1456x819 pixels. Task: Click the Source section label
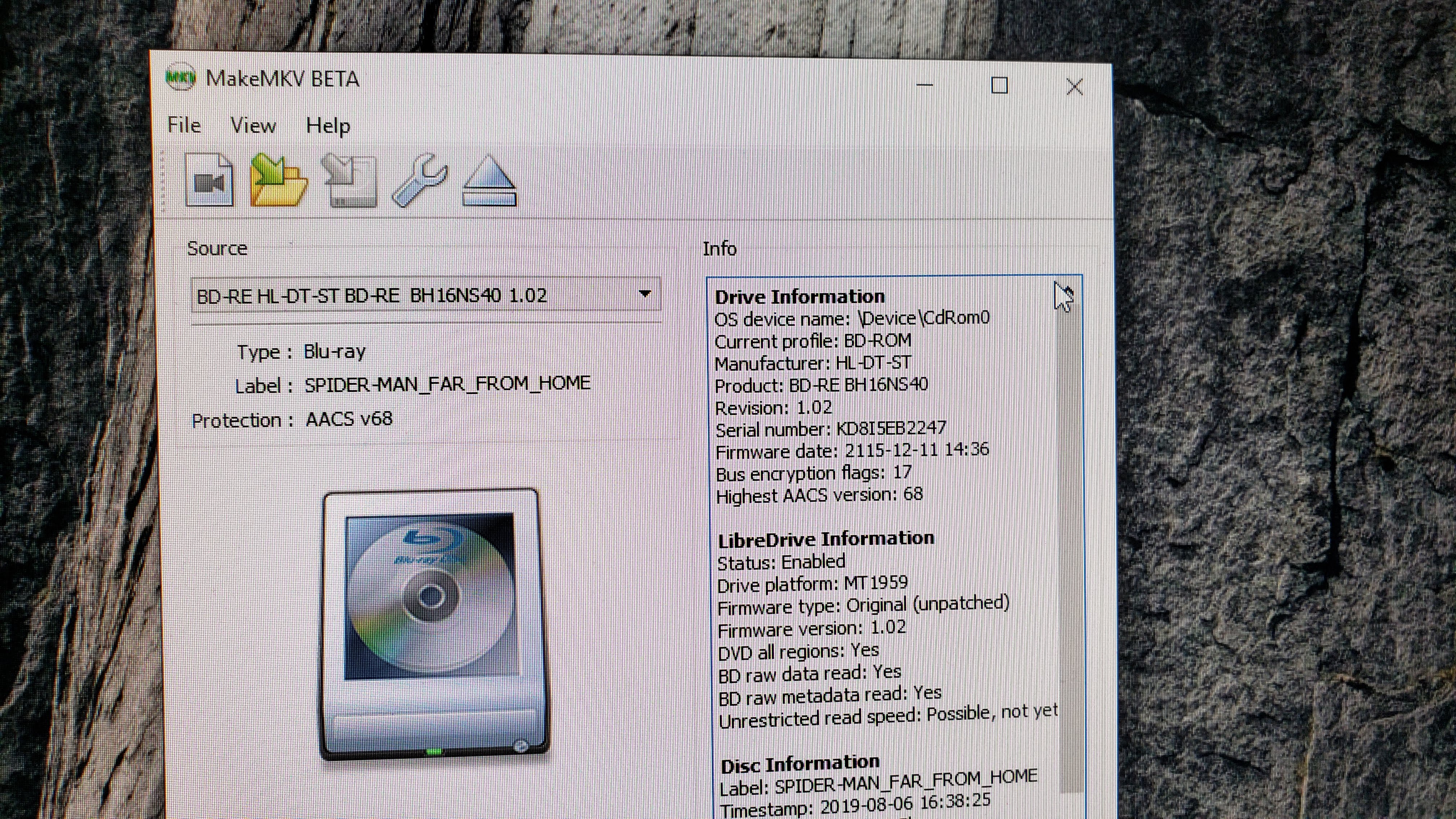(x=217, y=249)
